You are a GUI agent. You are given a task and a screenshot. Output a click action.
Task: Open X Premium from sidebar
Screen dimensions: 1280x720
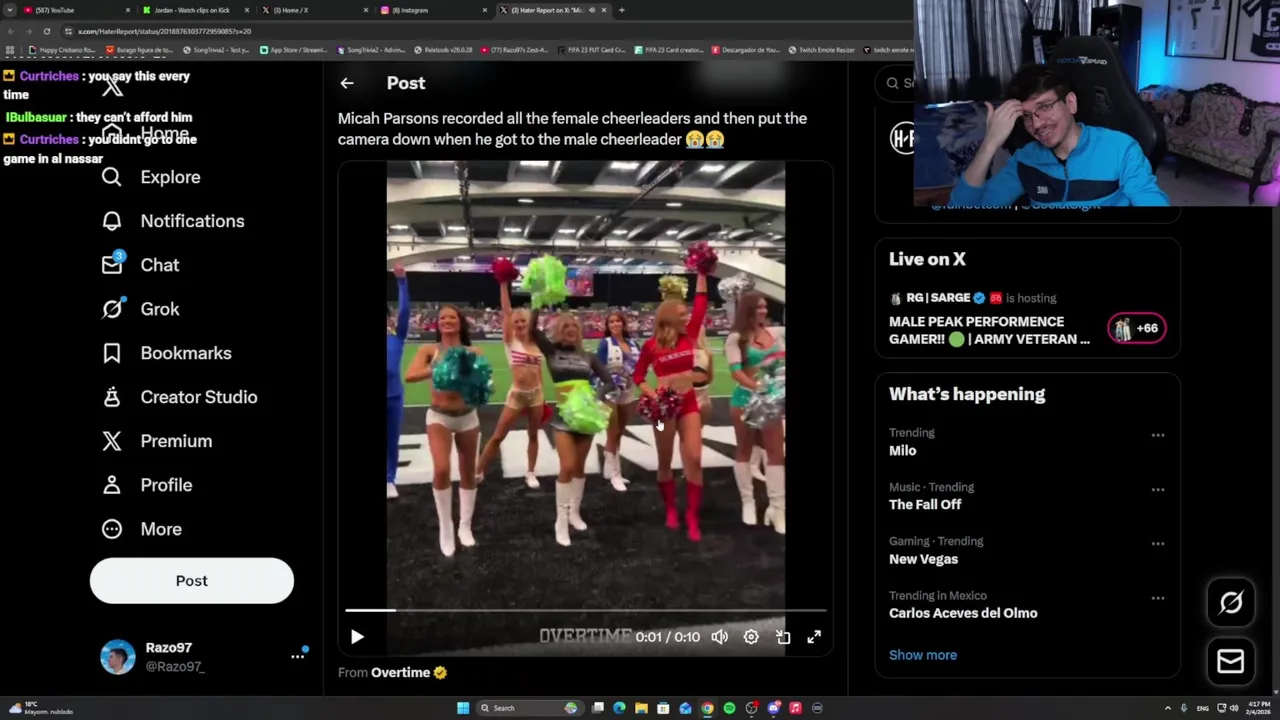156,441
